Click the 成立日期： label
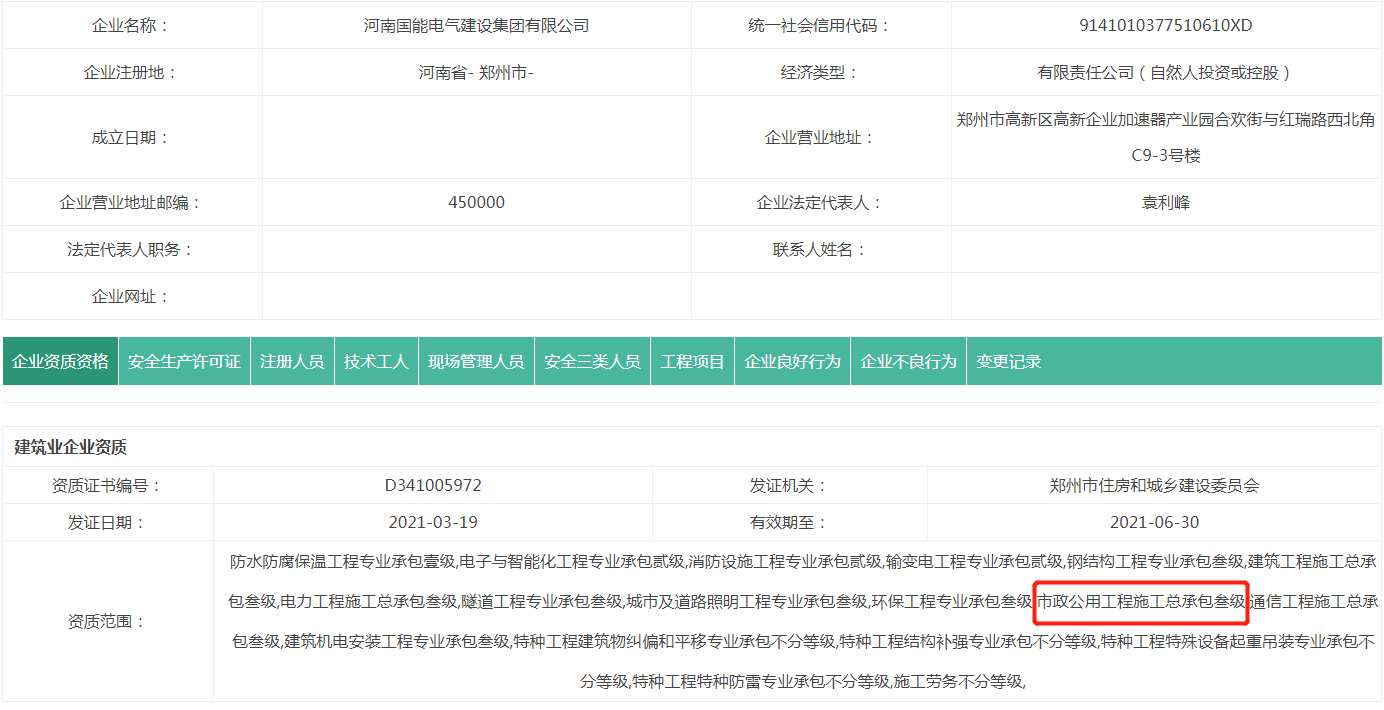 [x=132, y=137]
